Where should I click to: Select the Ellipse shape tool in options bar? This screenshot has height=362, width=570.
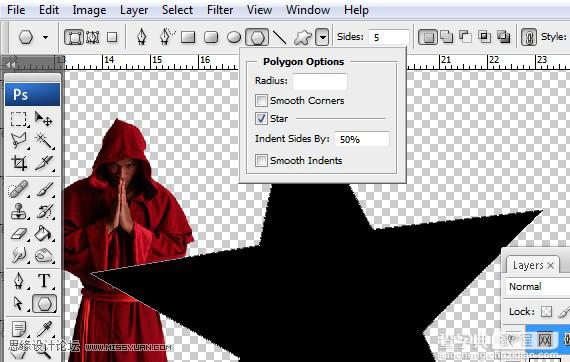234,37
